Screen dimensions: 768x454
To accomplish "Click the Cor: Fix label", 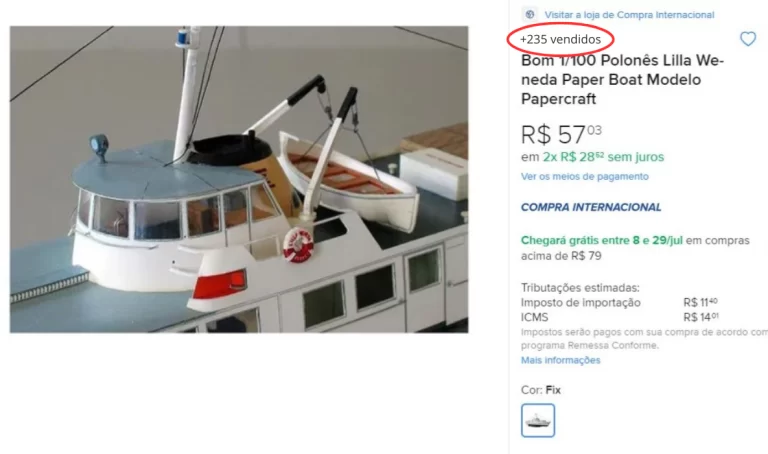I will coord(540,390).
